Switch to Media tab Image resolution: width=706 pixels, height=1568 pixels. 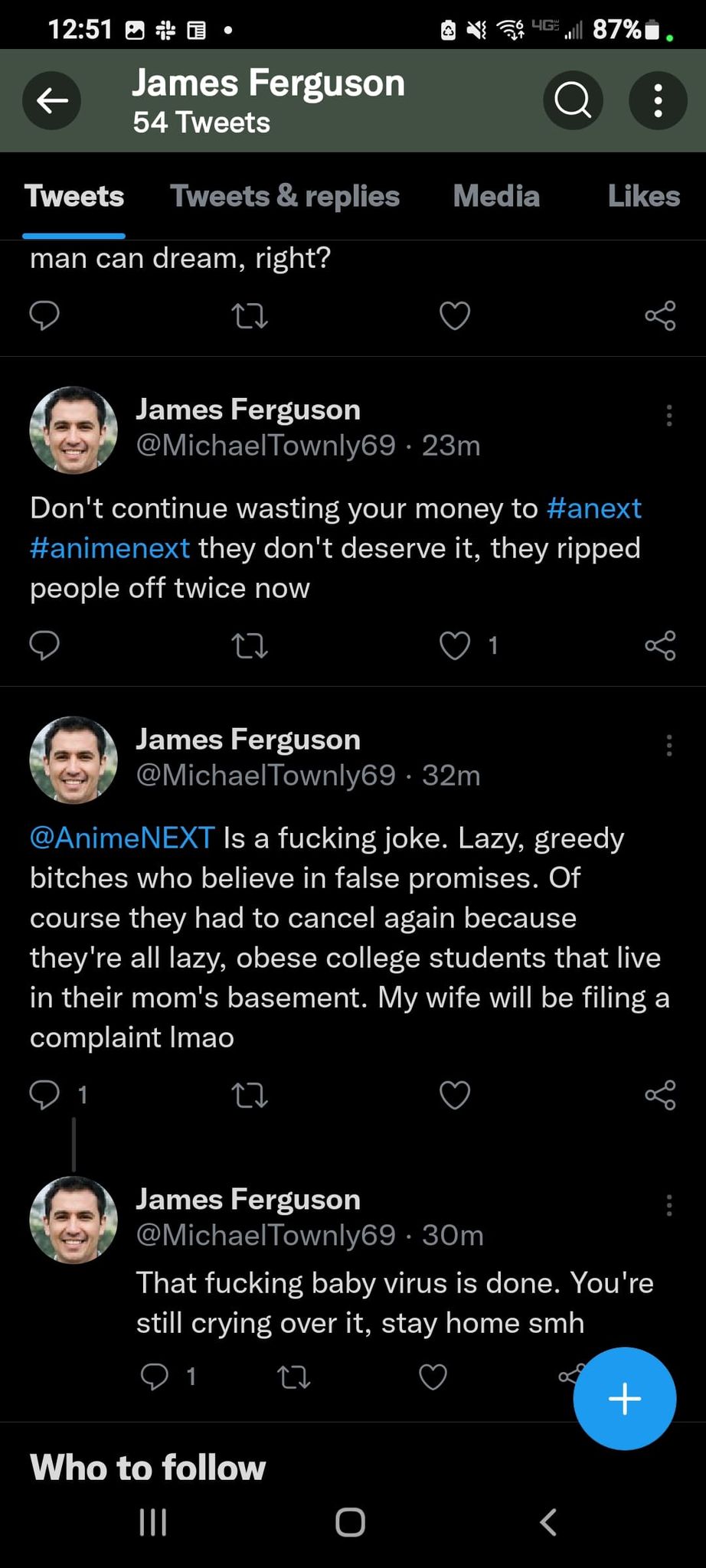click(496, 196)
